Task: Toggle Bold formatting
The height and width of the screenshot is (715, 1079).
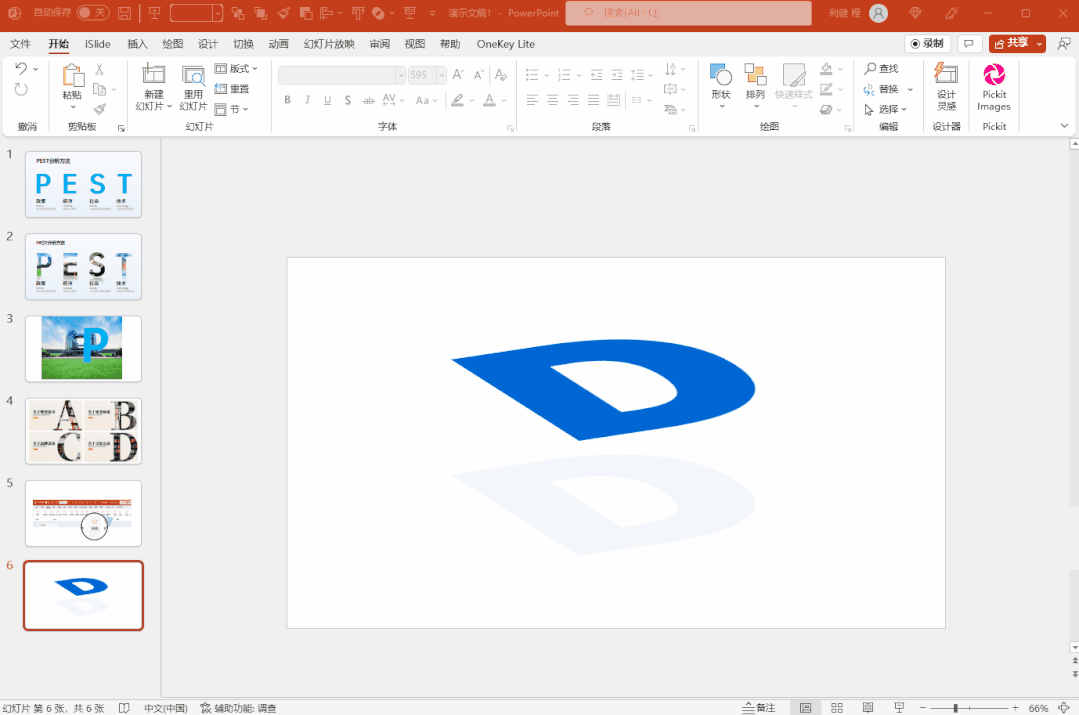Action: pos(288,100)
